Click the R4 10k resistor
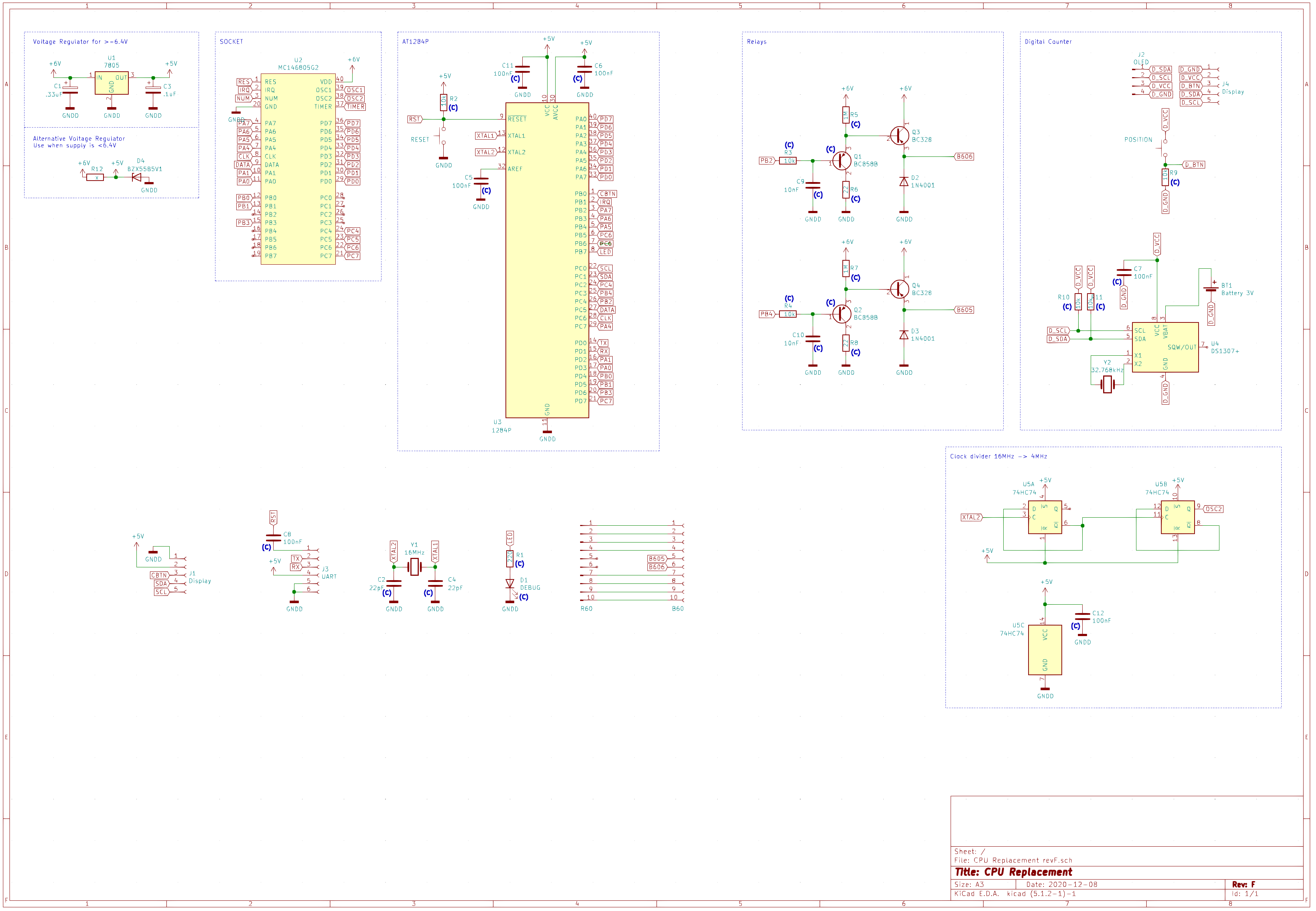This screenshot has width=1316, height=911. tap(788, 314)
